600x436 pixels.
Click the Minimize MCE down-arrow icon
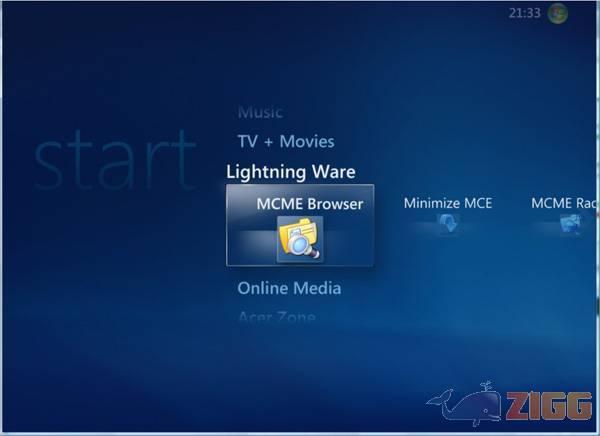(447, 225)
